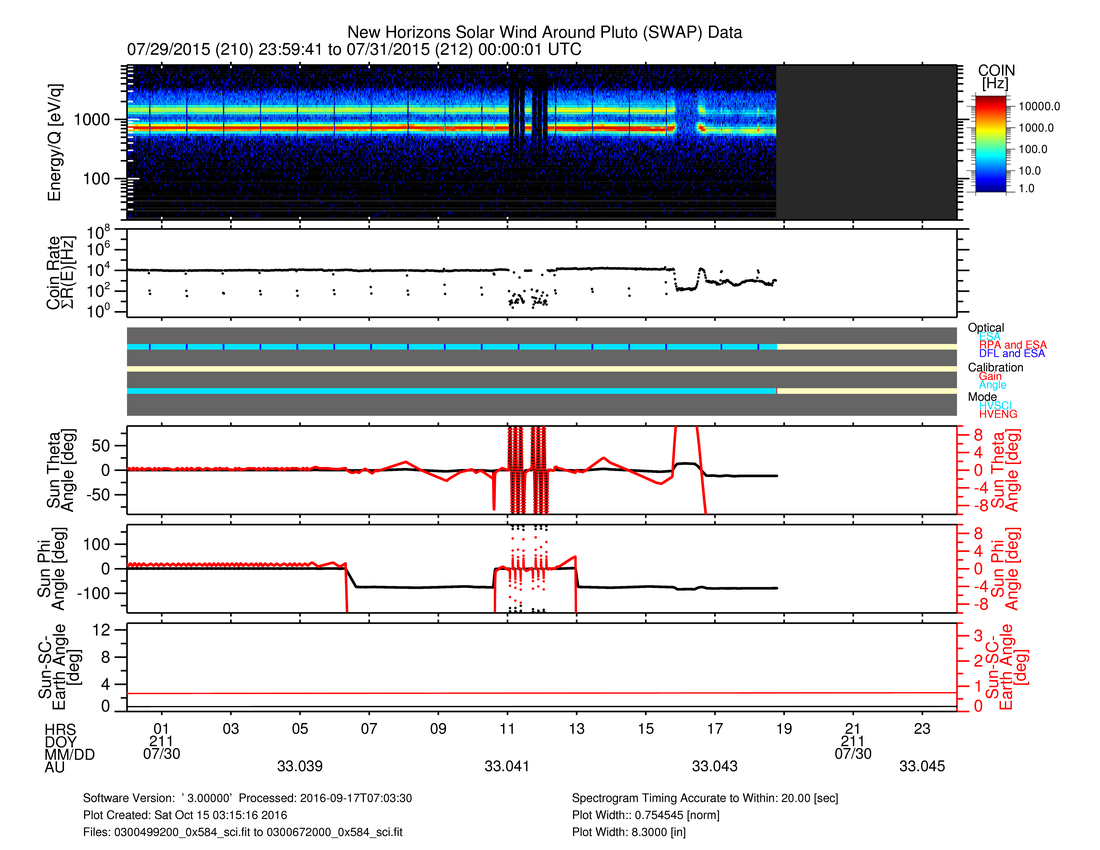The image size is (1100, 850).
Task: Click the hour 11 tick label
Action: pyautogui.click(x=508, y=730)
